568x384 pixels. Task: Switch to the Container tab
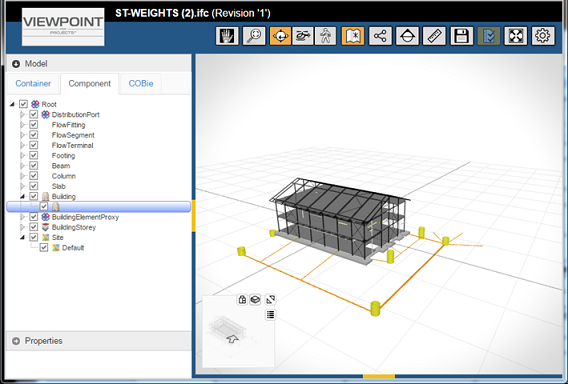click(33, 83)
